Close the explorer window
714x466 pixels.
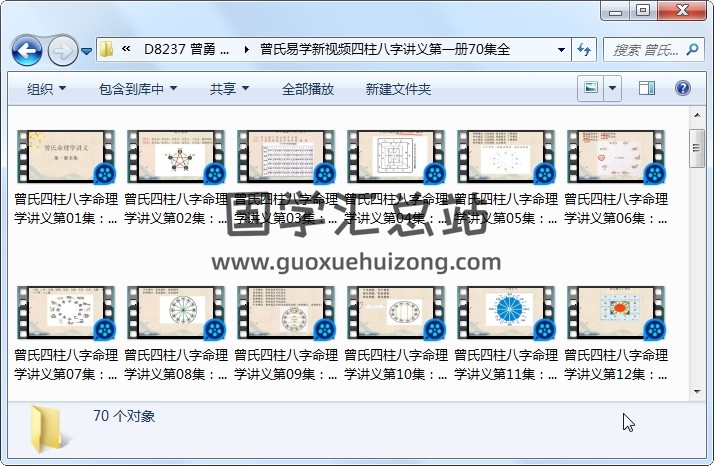[x=682, y=10]
